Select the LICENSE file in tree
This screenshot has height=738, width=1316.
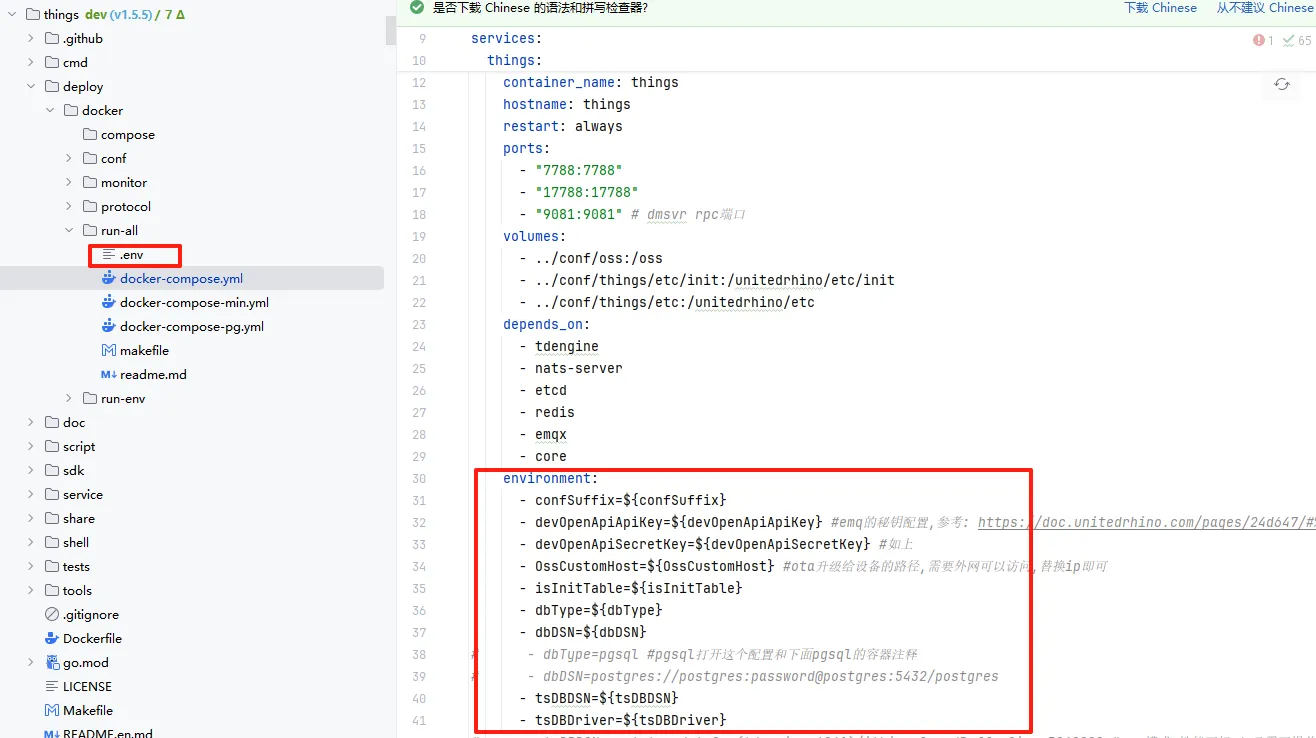pos(87,687)
